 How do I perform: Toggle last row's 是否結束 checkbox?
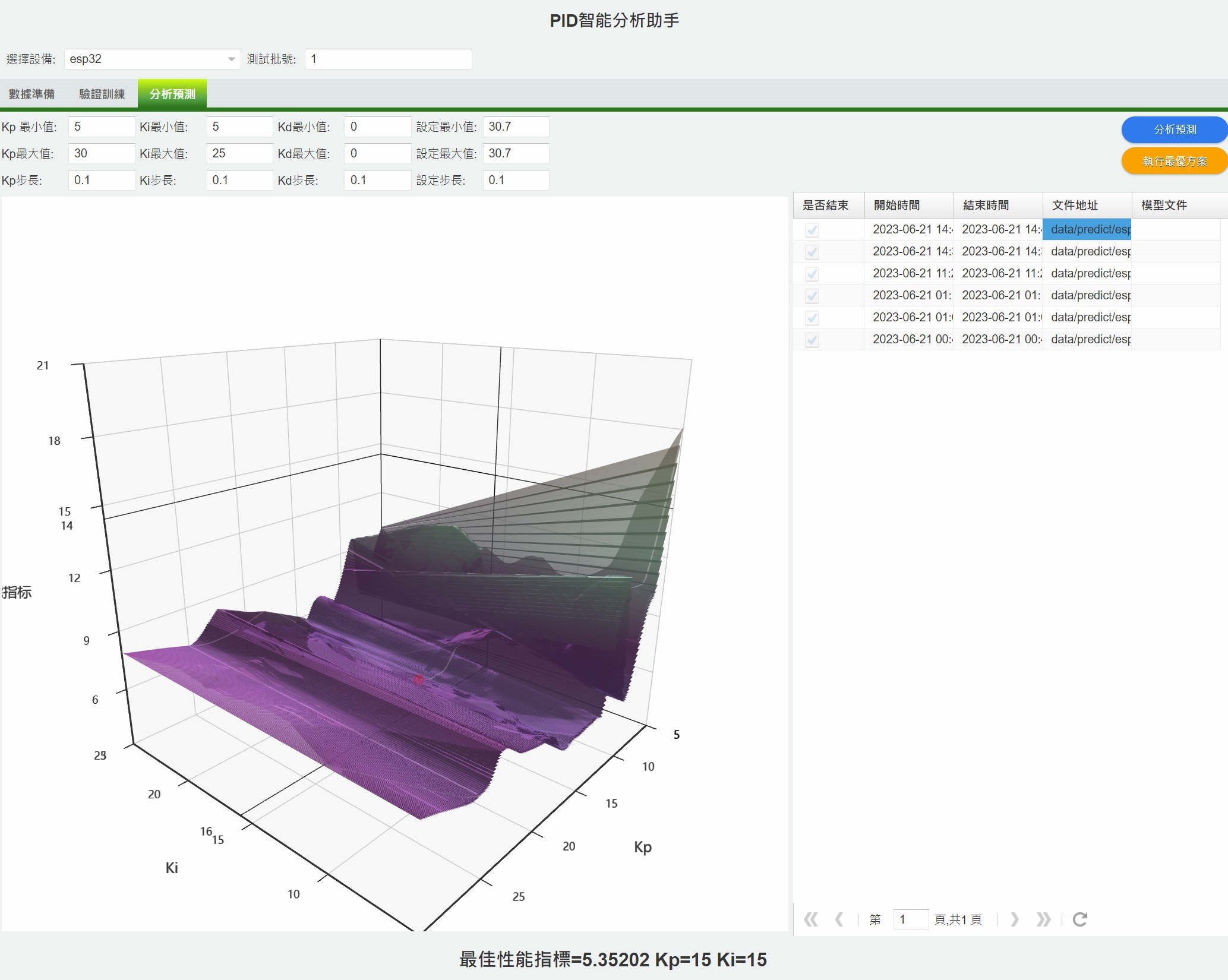coord(812,340)
